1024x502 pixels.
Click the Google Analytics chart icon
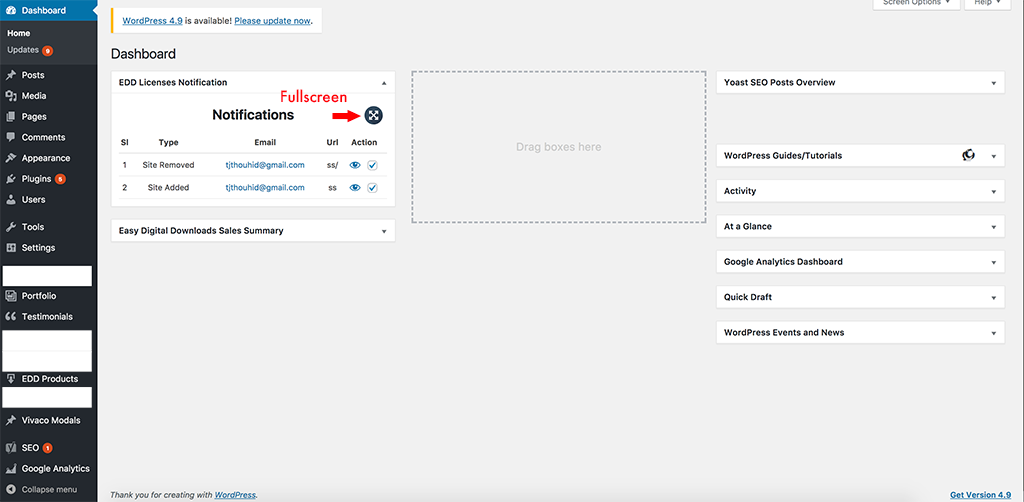[x=10, y=469]
